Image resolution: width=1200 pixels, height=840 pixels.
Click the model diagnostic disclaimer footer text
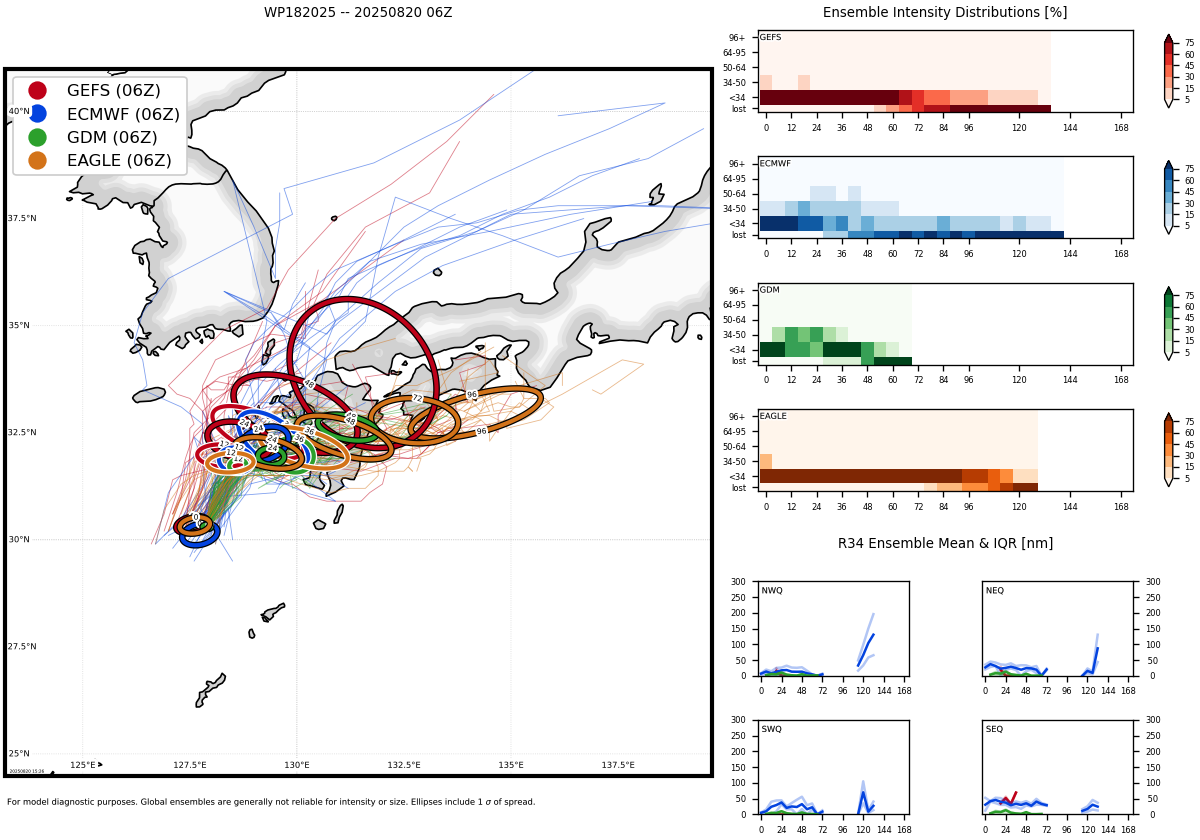pyautogui.click(x=271, y=802)
